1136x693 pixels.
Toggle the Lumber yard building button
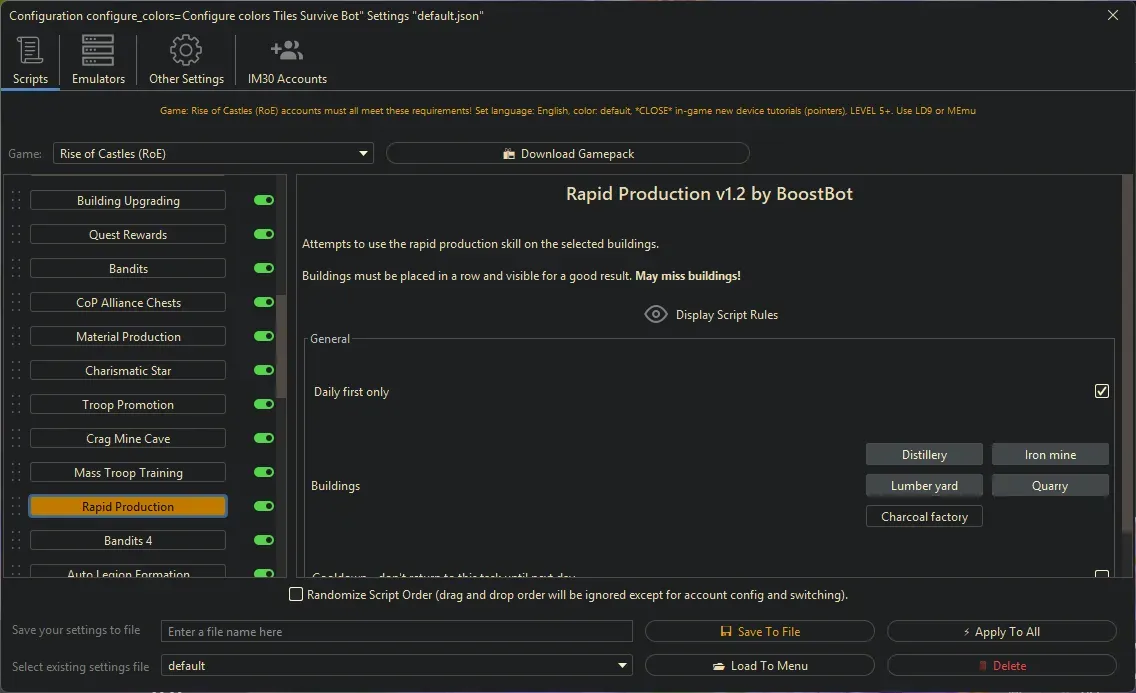[924, 486]
